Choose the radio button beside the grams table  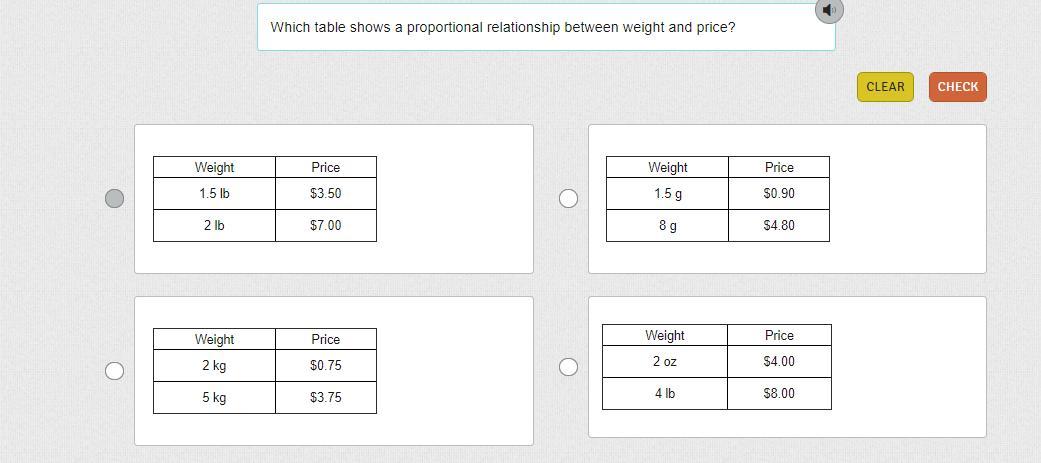click(568, 198)
